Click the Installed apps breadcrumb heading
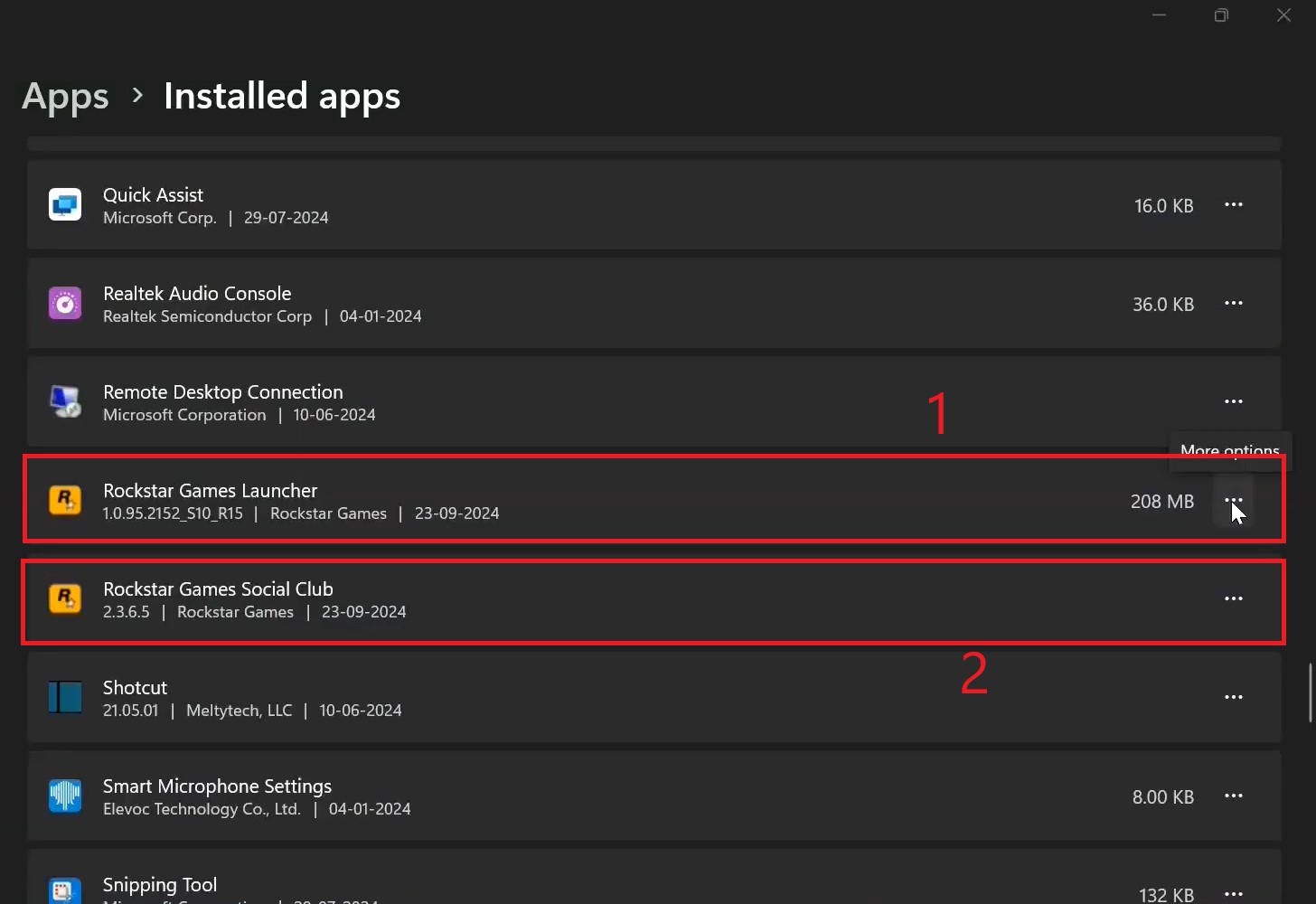The height and width of the screenshot is (904, 1316). [x=281, y=95]
